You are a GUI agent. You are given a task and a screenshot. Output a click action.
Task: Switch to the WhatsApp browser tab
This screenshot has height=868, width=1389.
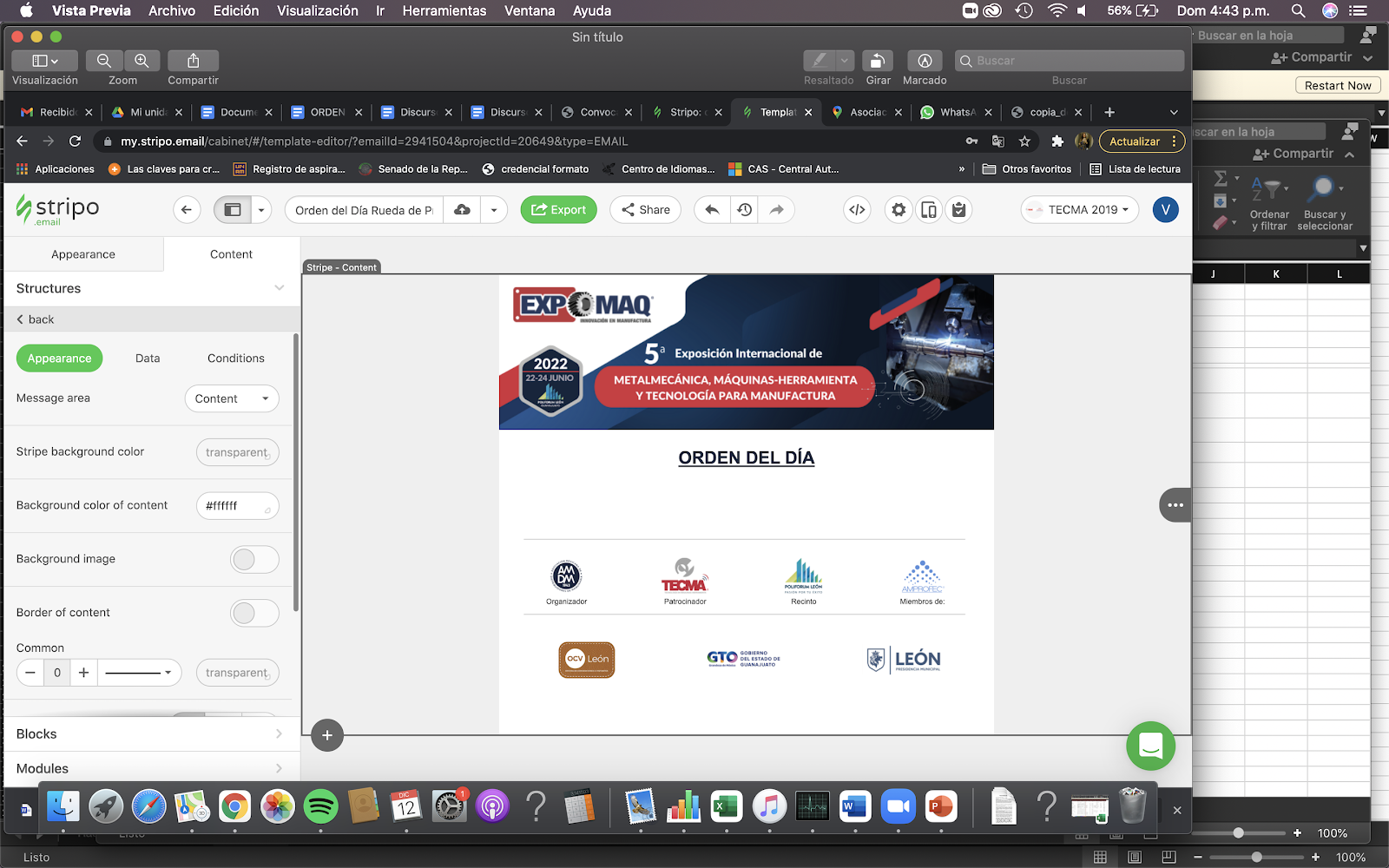point(955,112)
